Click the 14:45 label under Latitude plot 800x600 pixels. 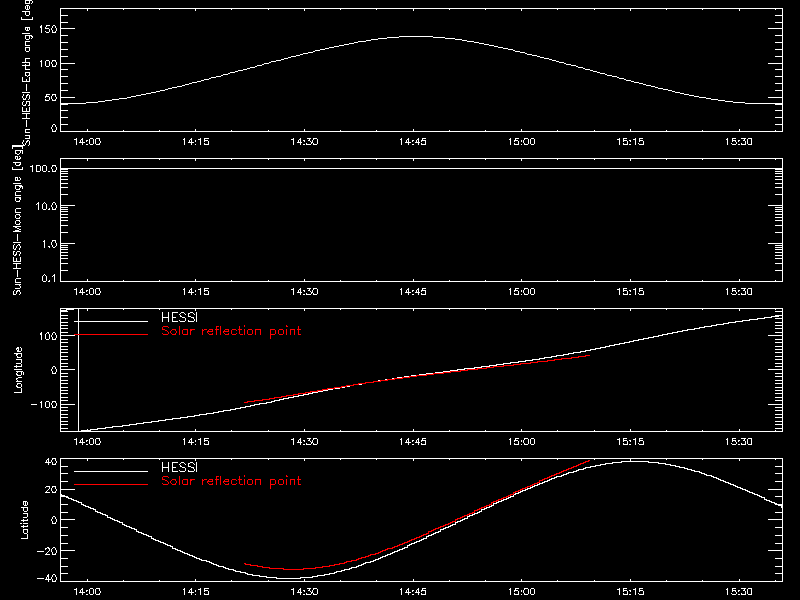[x=413, y=592]
